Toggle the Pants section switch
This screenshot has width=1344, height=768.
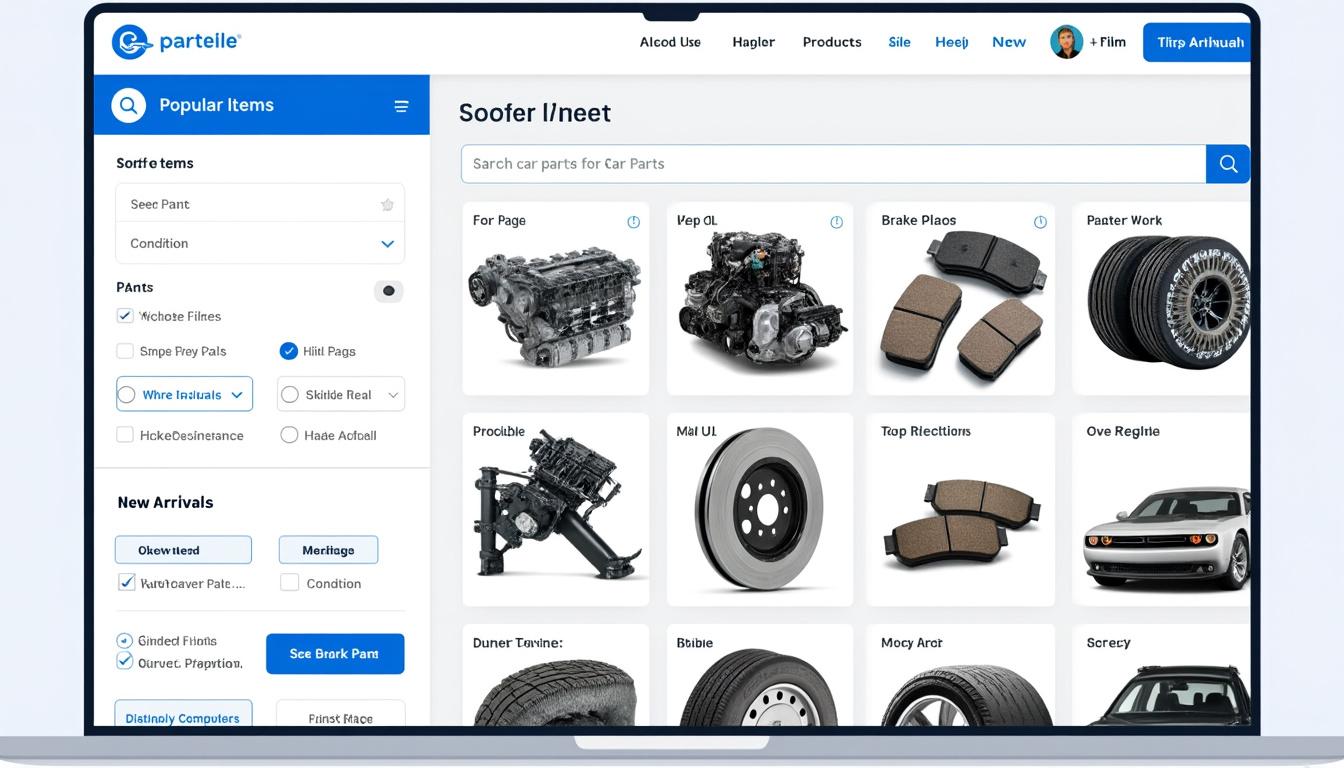tap(388, 291)
